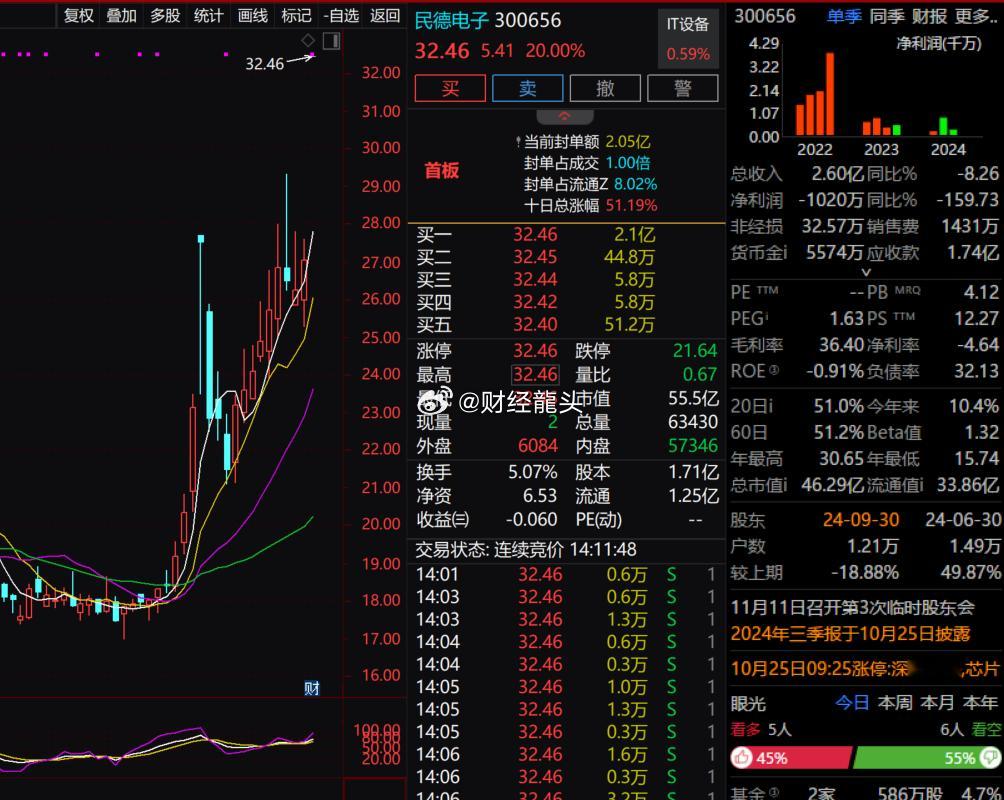
Task: Open 10月25日09:25涨停 news line
Action: [865, 669]
